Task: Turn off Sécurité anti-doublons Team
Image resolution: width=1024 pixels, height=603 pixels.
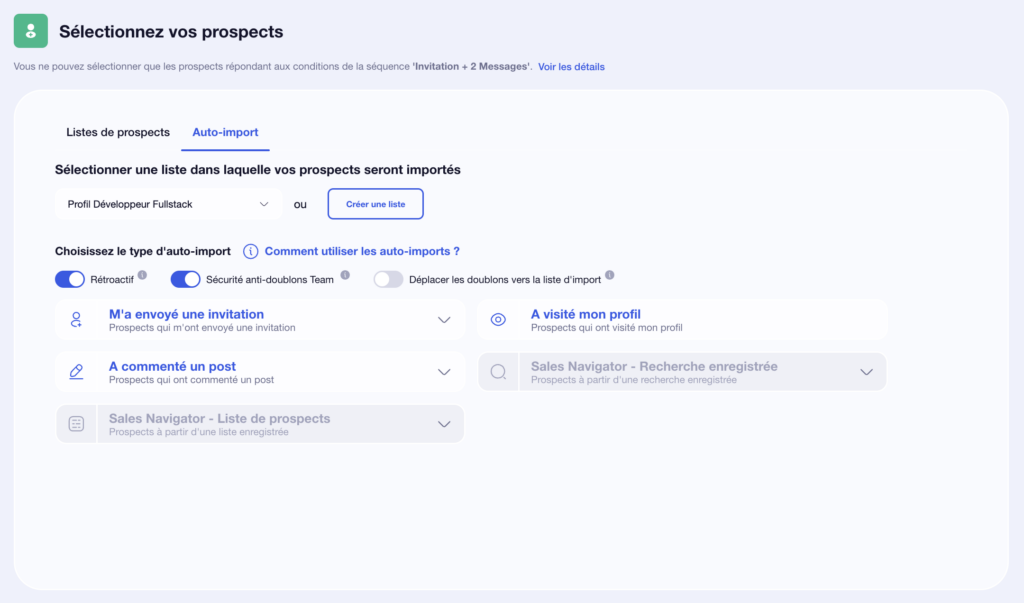Action: point(186,279)
